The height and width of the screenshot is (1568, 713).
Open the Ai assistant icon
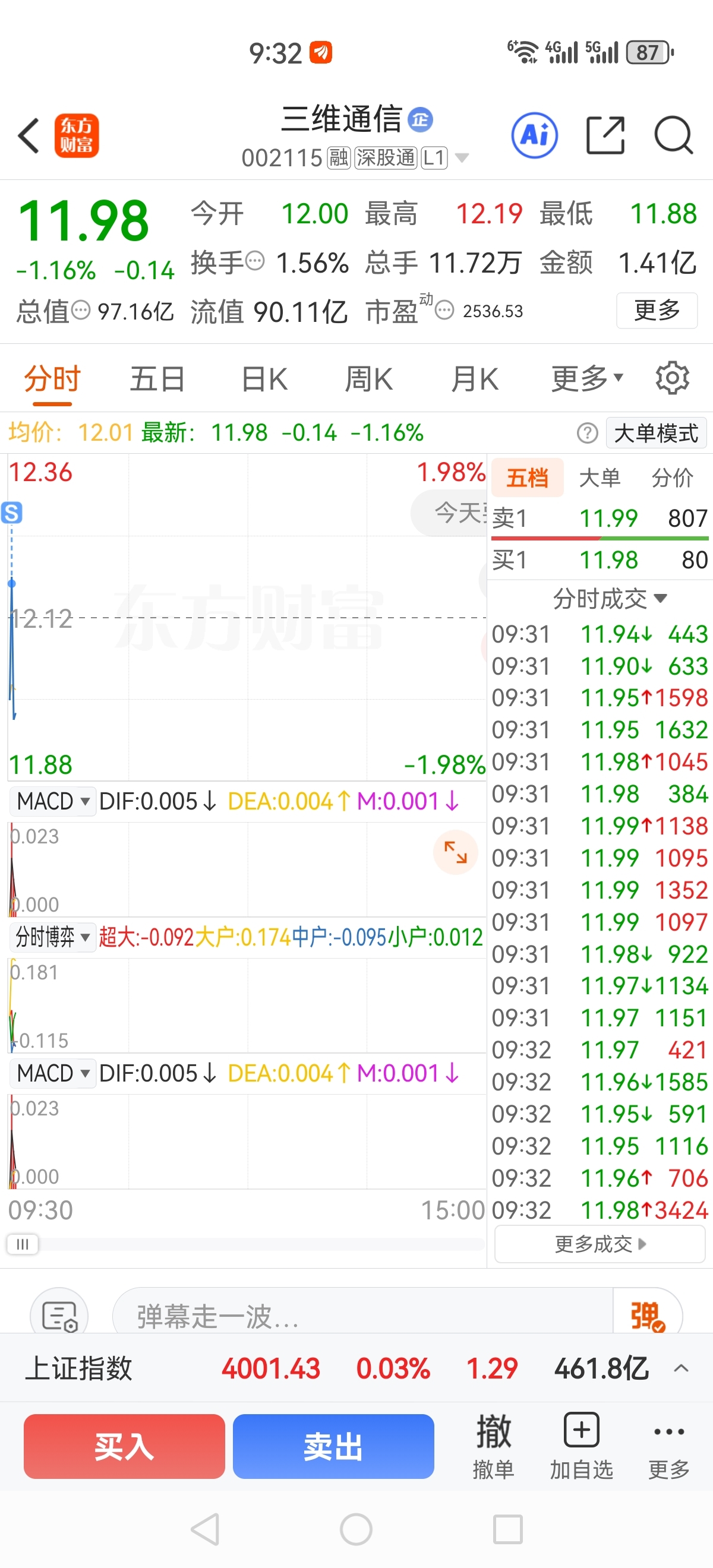click(x=534, y=135)
